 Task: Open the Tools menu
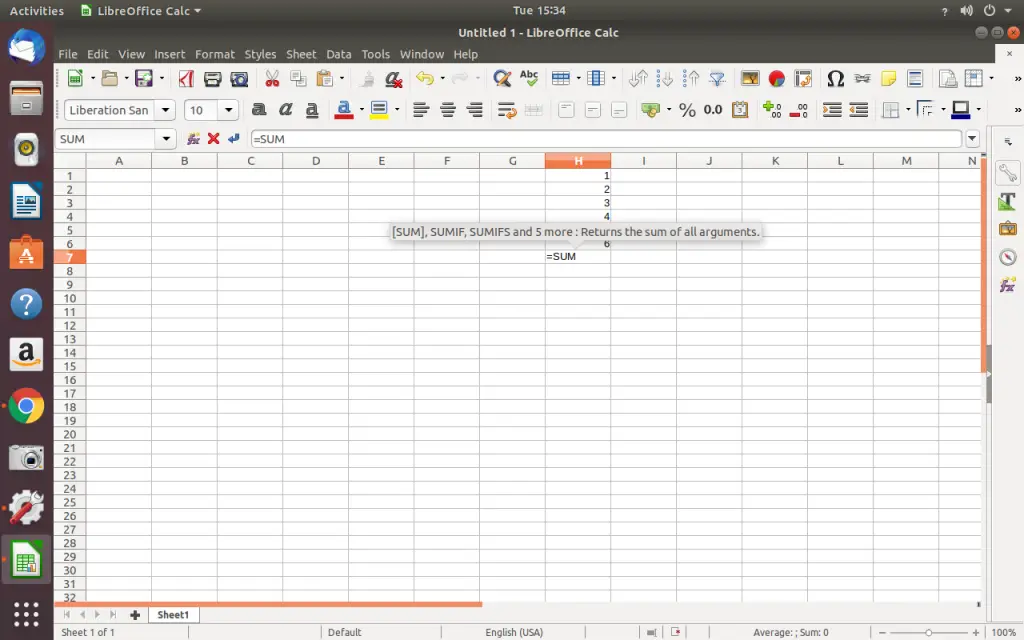tap(376, 54)
